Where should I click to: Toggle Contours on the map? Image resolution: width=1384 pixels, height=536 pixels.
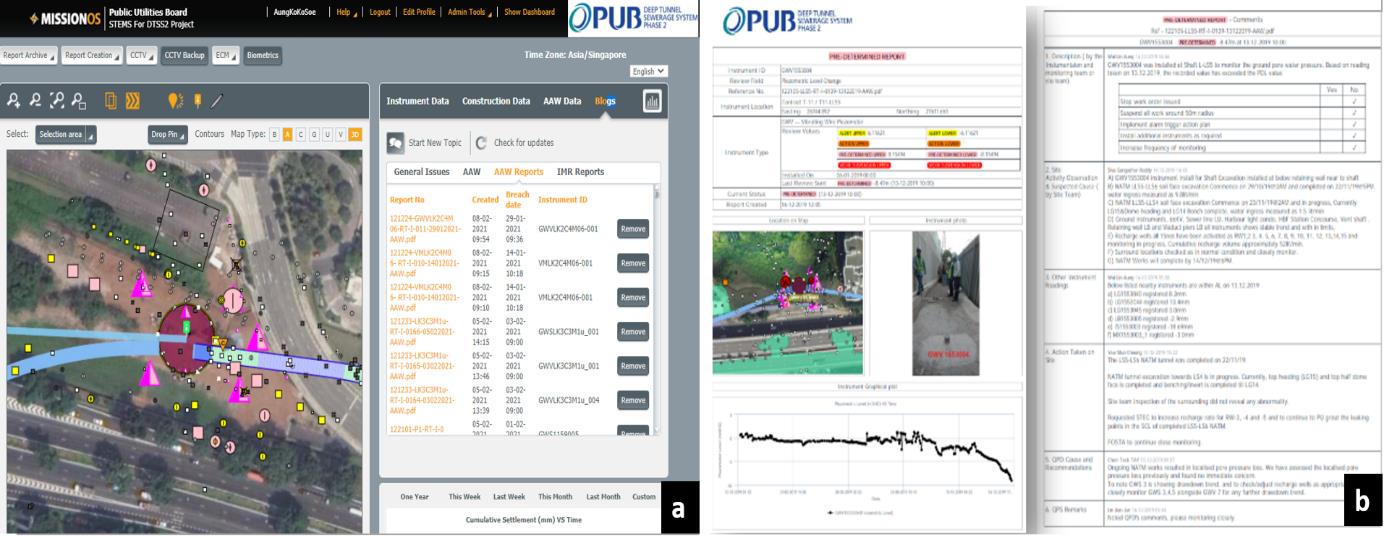[209, 133]
